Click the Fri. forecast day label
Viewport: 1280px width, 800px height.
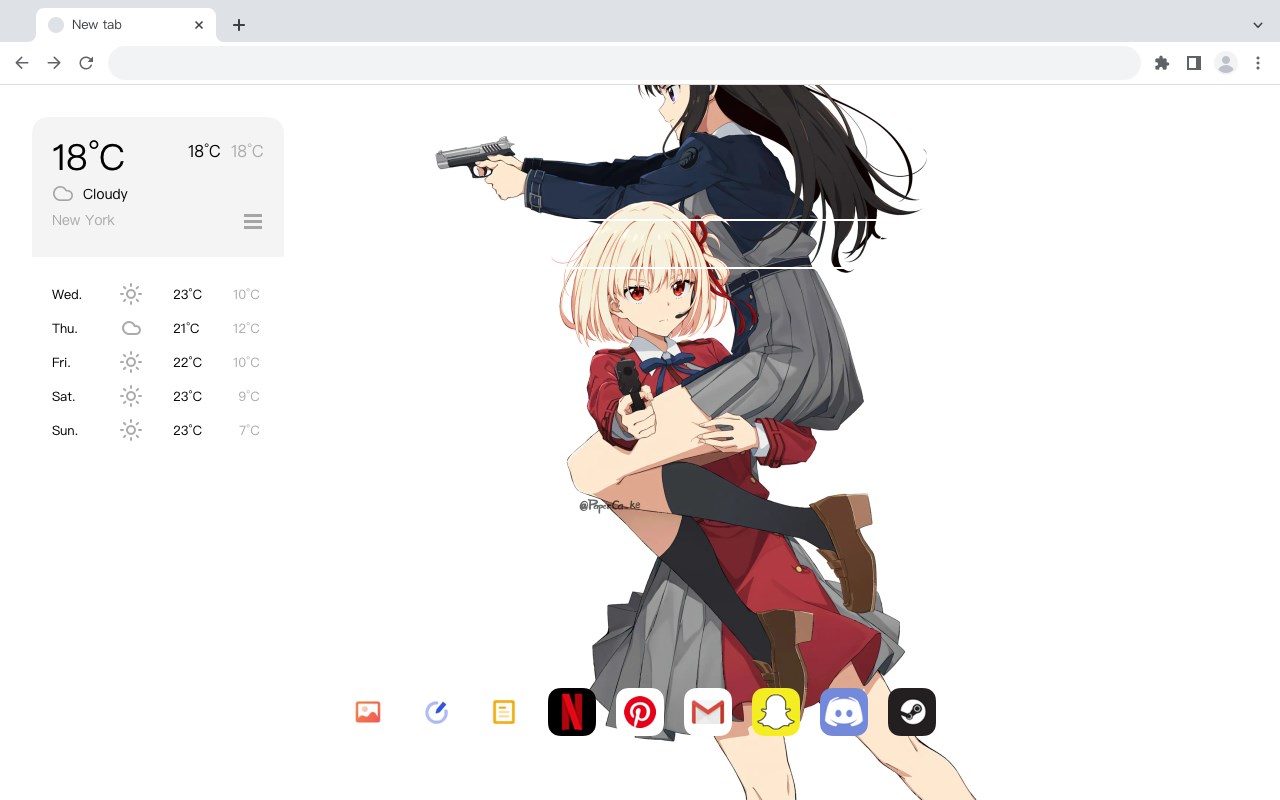coord(61,362)
